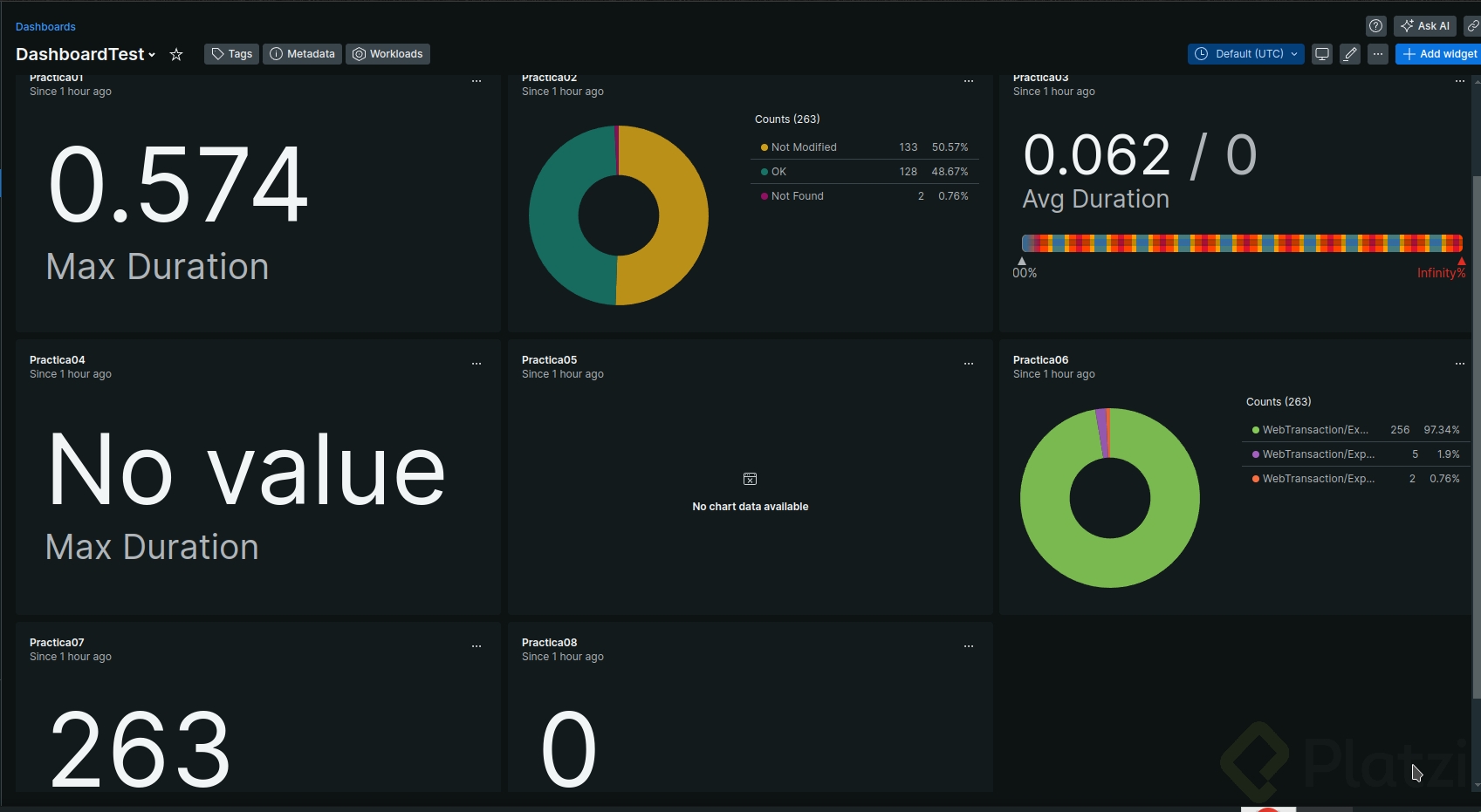Click the striped Avg Duration bullet bar
Viewport: 1481px width, 812px height.
(x=1242, y=243)
